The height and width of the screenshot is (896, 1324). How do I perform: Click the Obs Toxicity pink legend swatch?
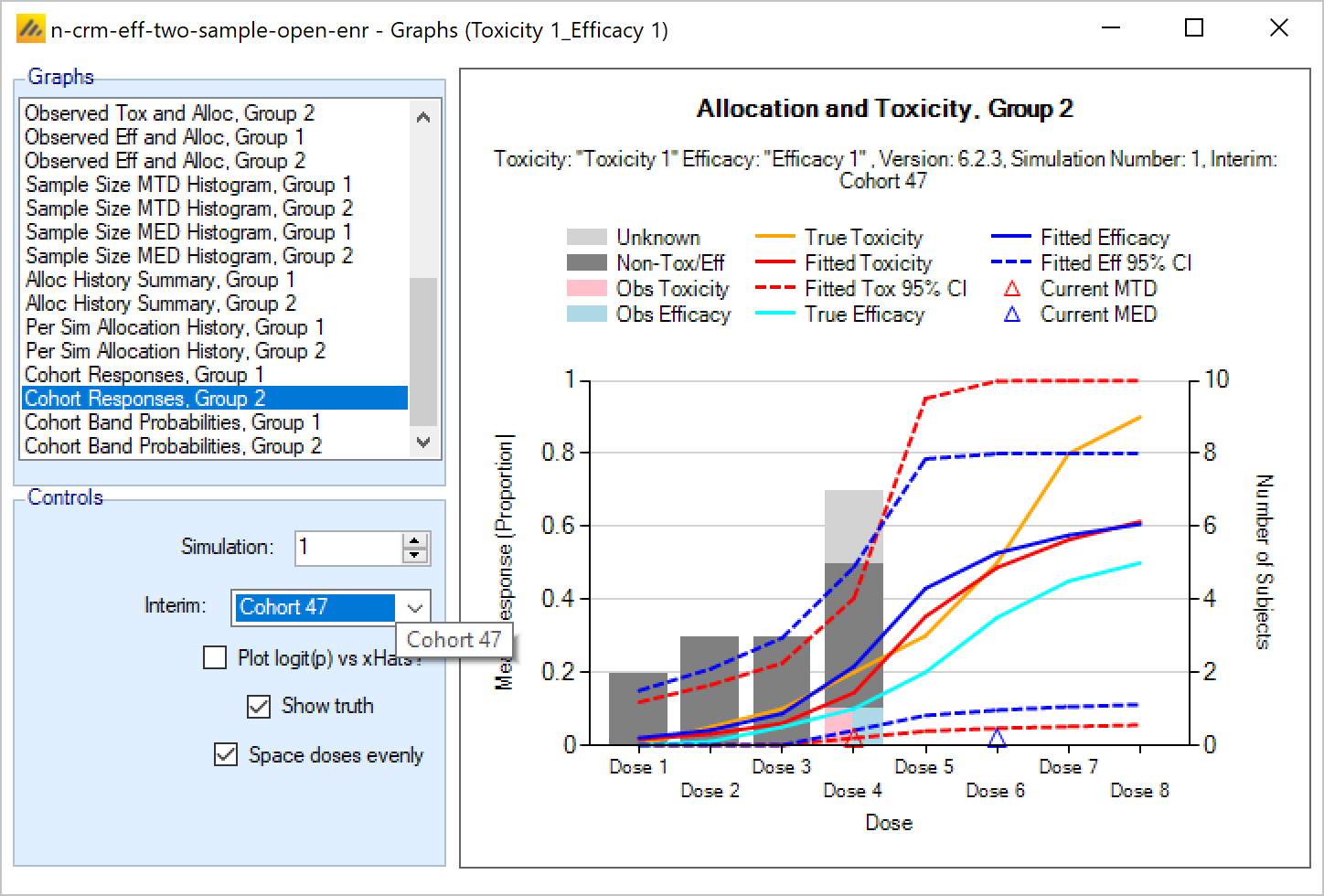pyautogui.click(x=586, y=289)
